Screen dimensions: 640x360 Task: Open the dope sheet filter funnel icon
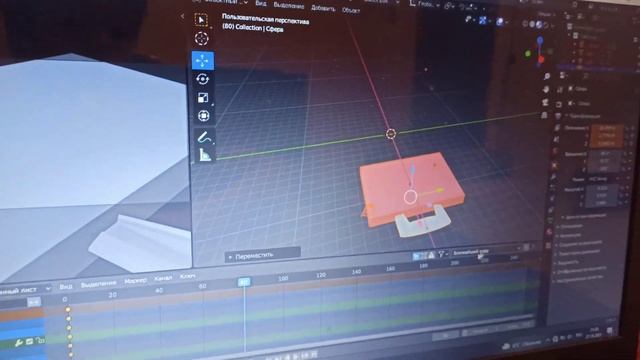click(x=441, y=254)
